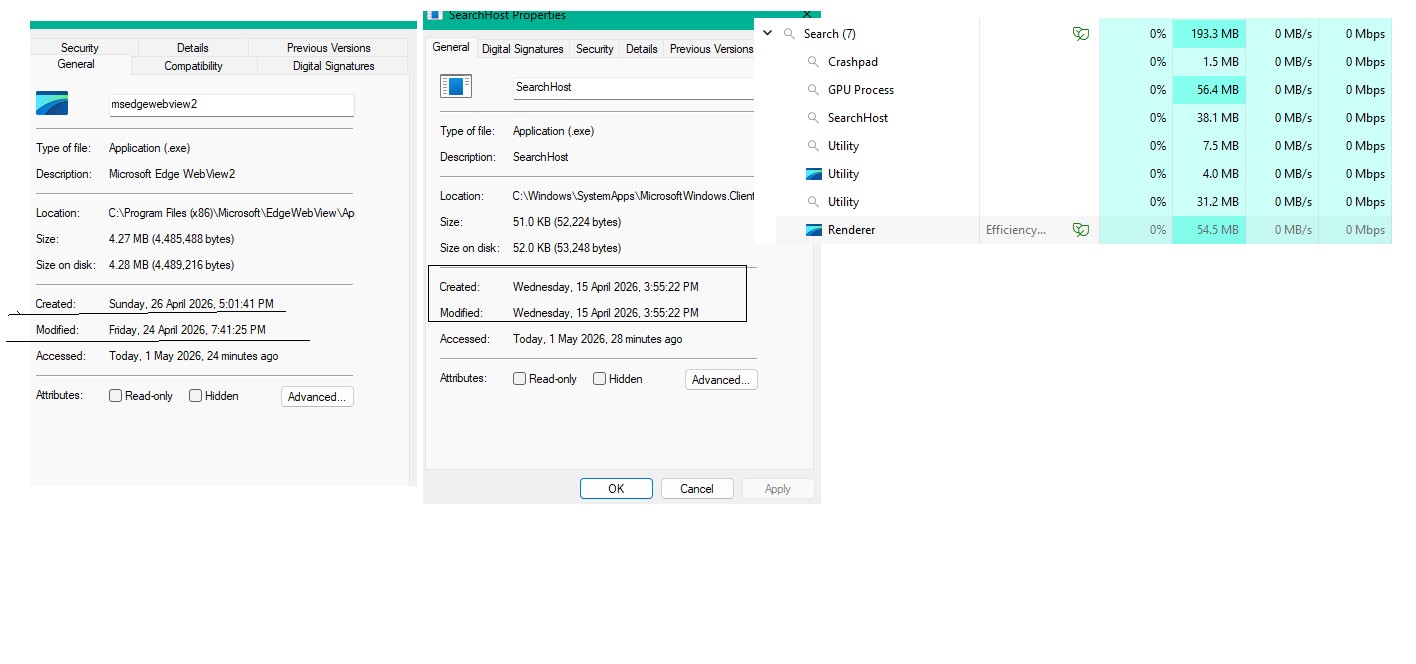Click the SearchHost file name field
Screen dimensions: 1416x664
634,88
